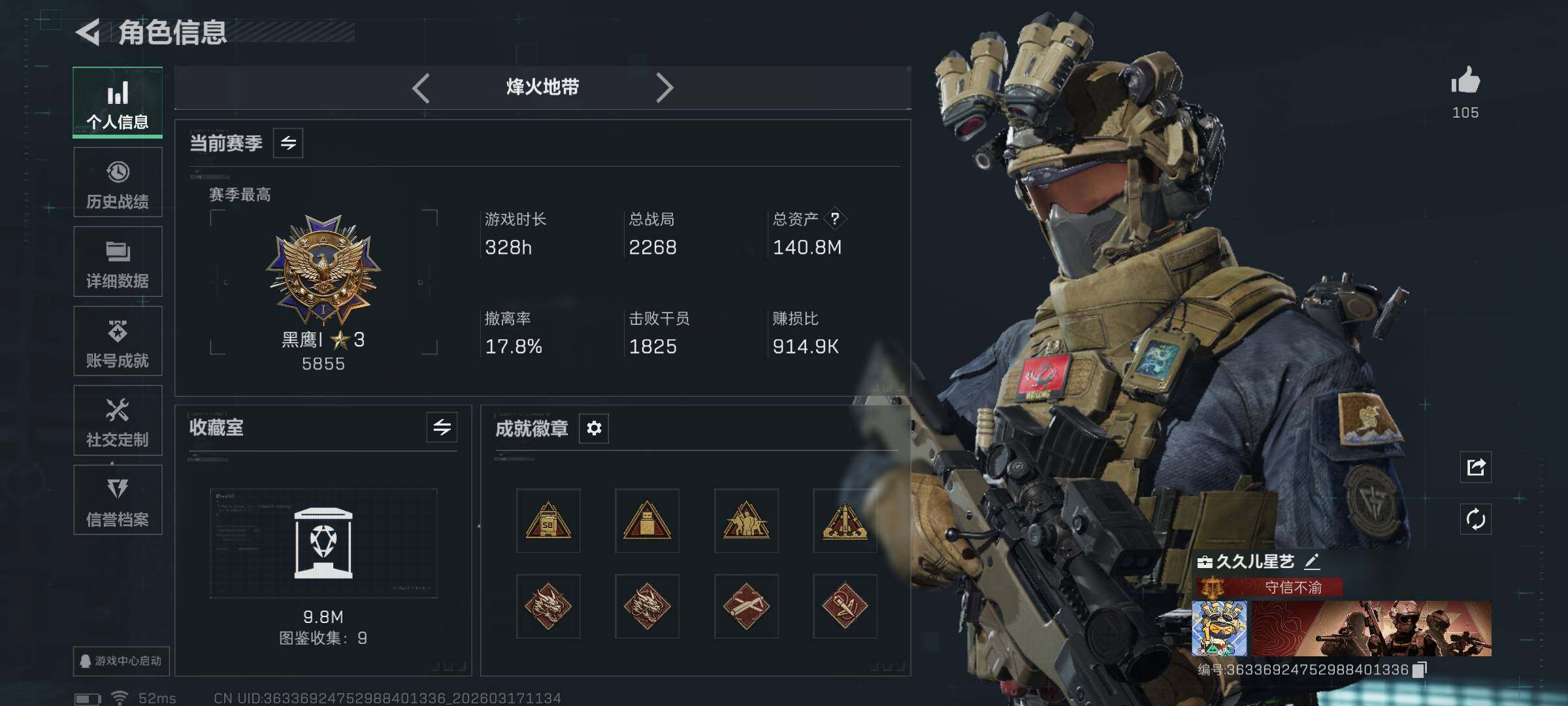Click the back arrow beside 角色信息
This screenshot has height=706, width=1568.
[x=88, y=32]
